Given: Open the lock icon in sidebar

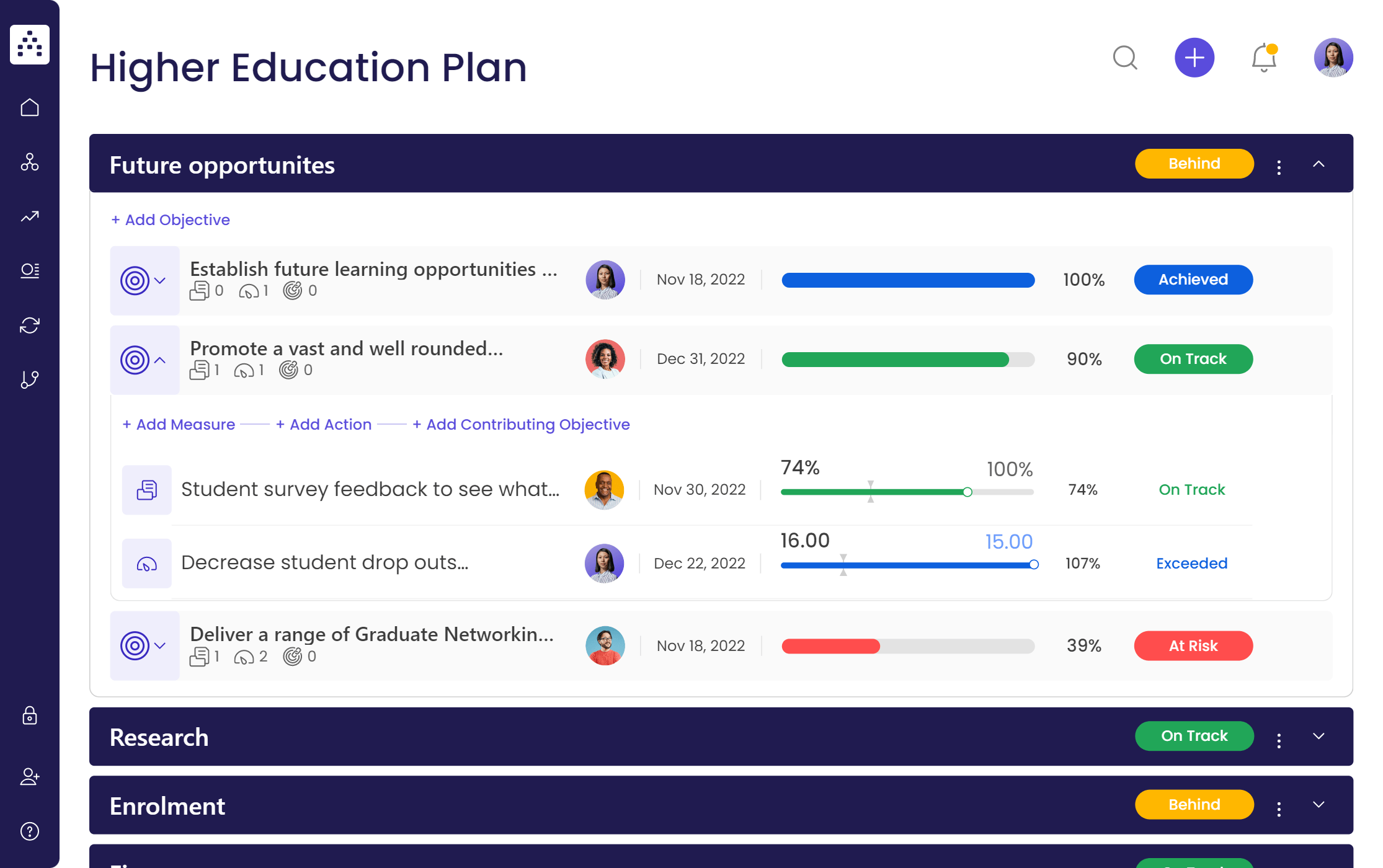Looking at the screenshot, I should click(30, 716).
